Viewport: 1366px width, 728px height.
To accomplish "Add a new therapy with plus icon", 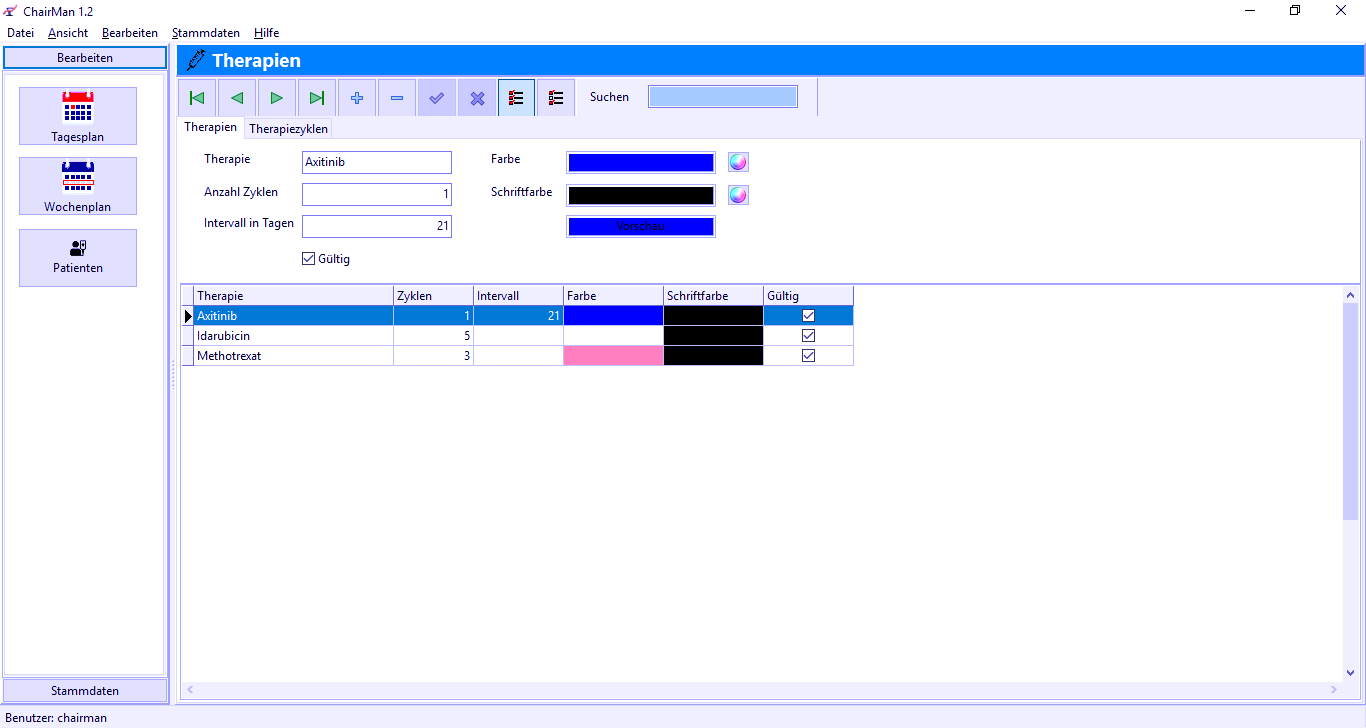I will tap(357, 98).
